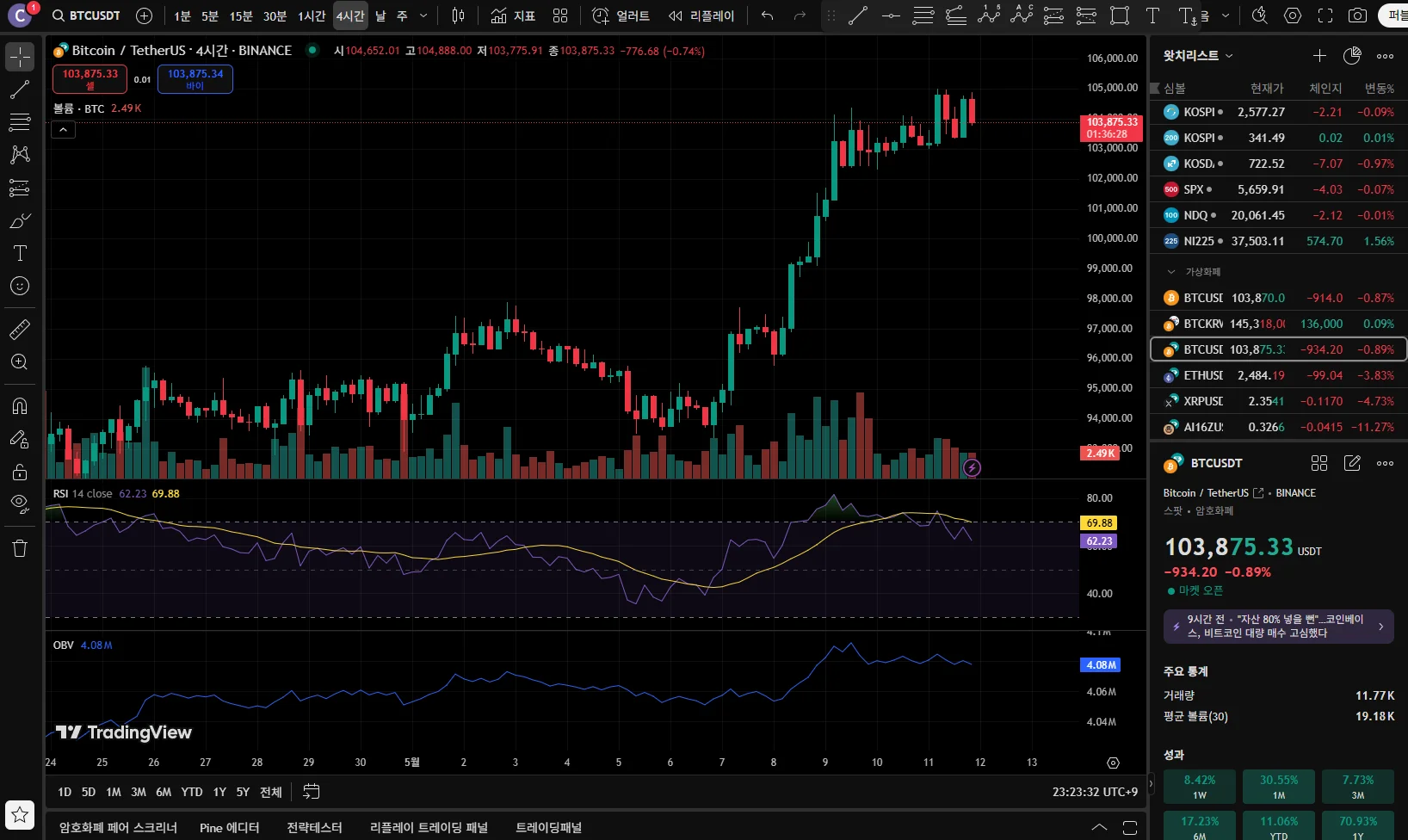Open the 지표 indicators dialog
The image size is (1408, 840).
513,15
